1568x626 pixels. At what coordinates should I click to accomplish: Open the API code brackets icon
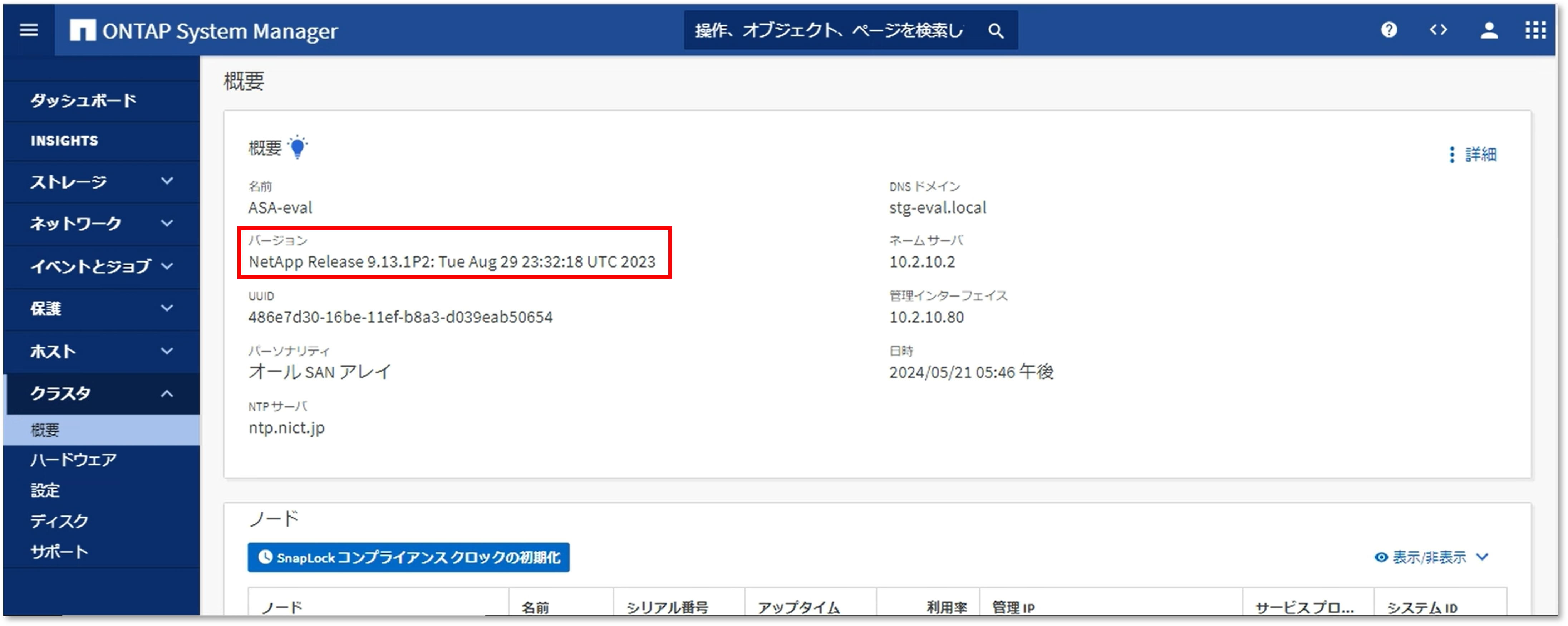click(1438, 30)
